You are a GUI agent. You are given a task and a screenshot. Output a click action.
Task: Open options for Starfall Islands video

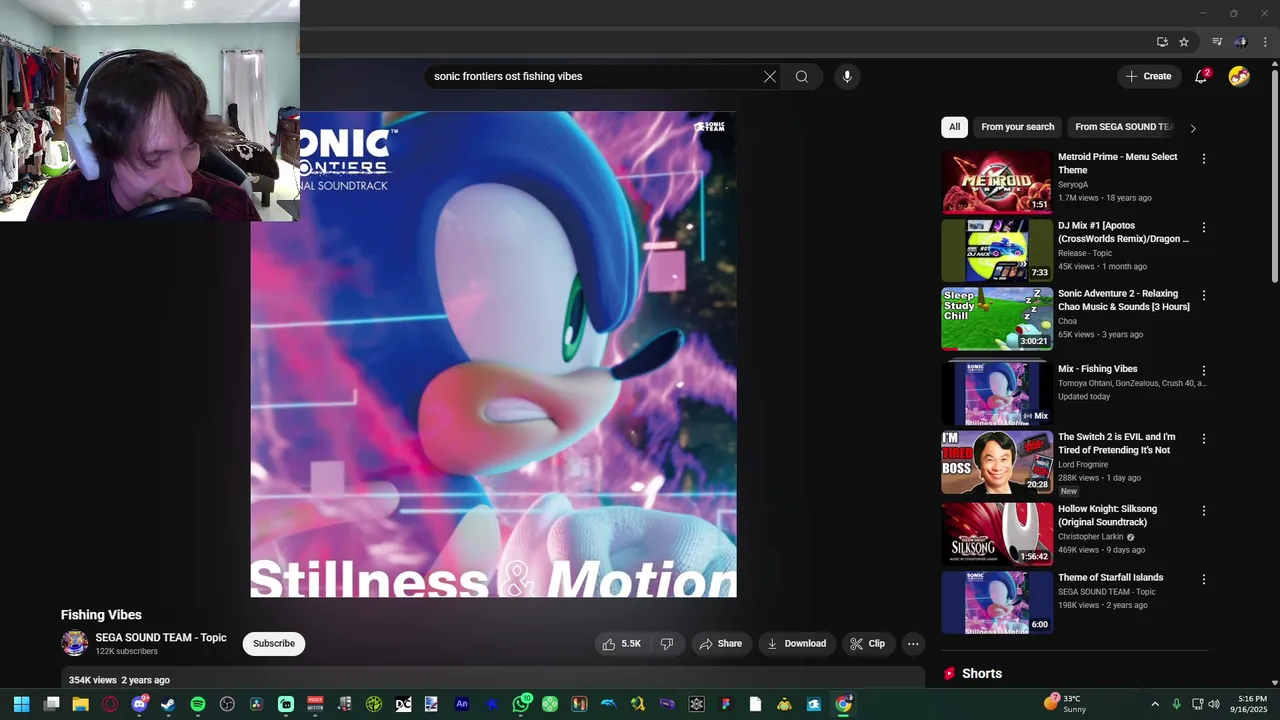tap(1204, 579)
